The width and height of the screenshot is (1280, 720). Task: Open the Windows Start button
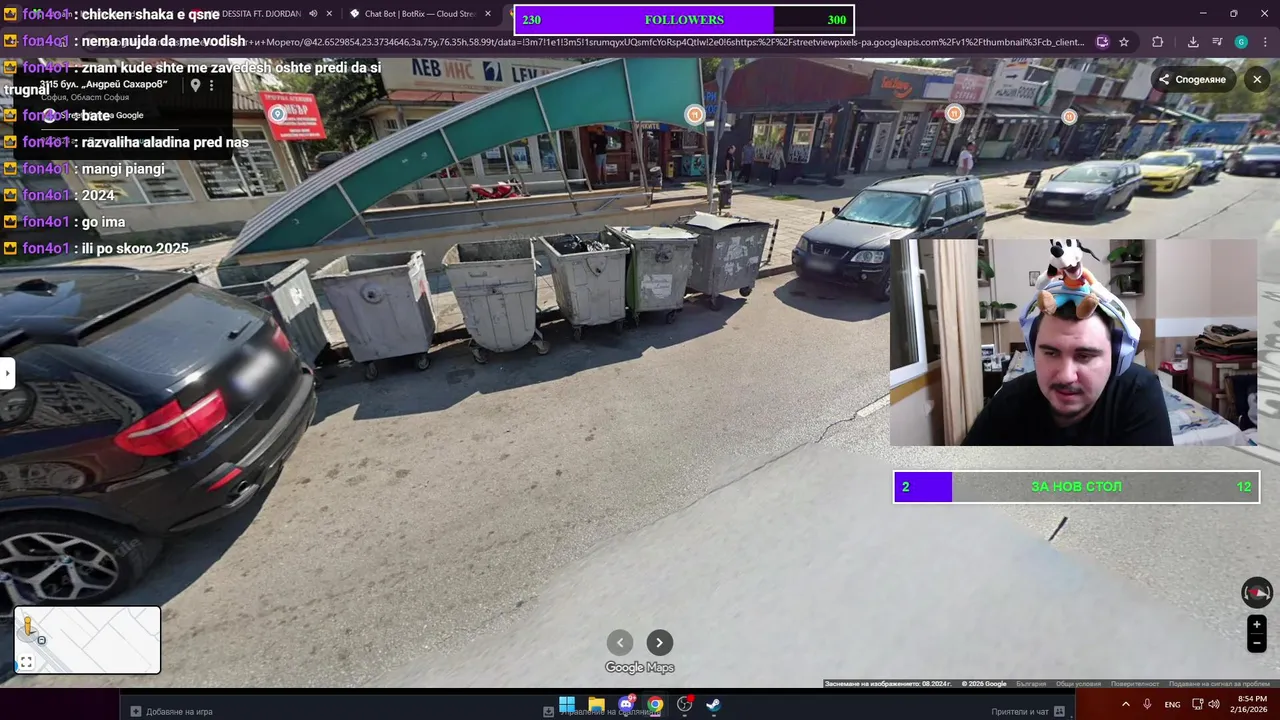pyautogui.click(x=567, y=705)
